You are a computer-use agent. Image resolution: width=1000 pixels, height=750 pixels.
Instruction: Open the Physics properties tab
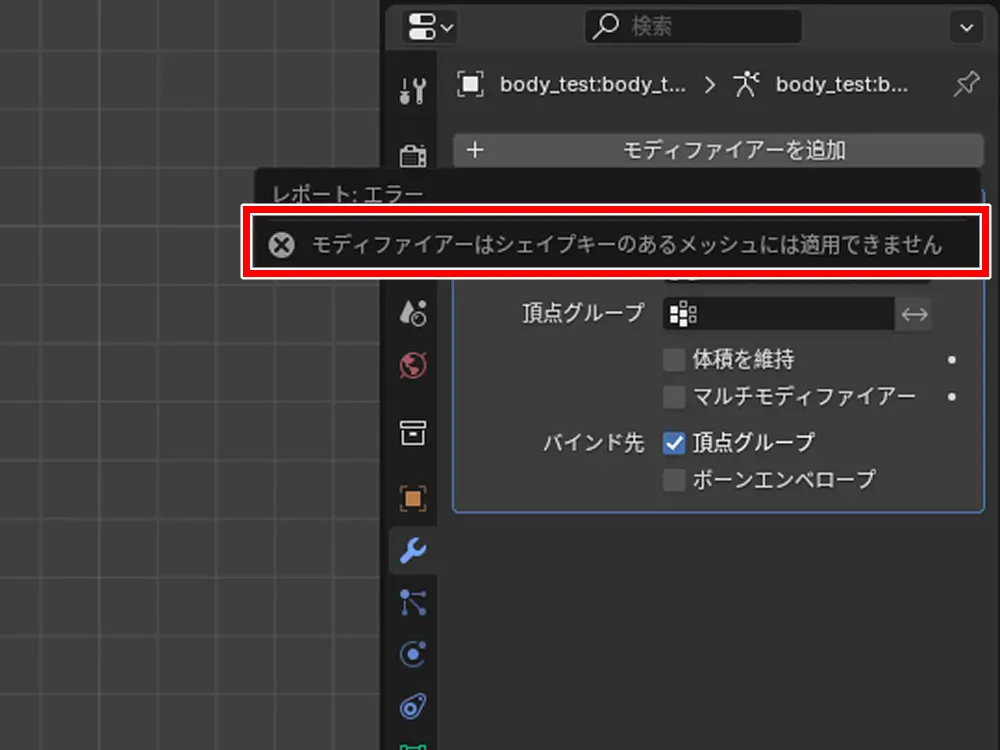[413, 655]
